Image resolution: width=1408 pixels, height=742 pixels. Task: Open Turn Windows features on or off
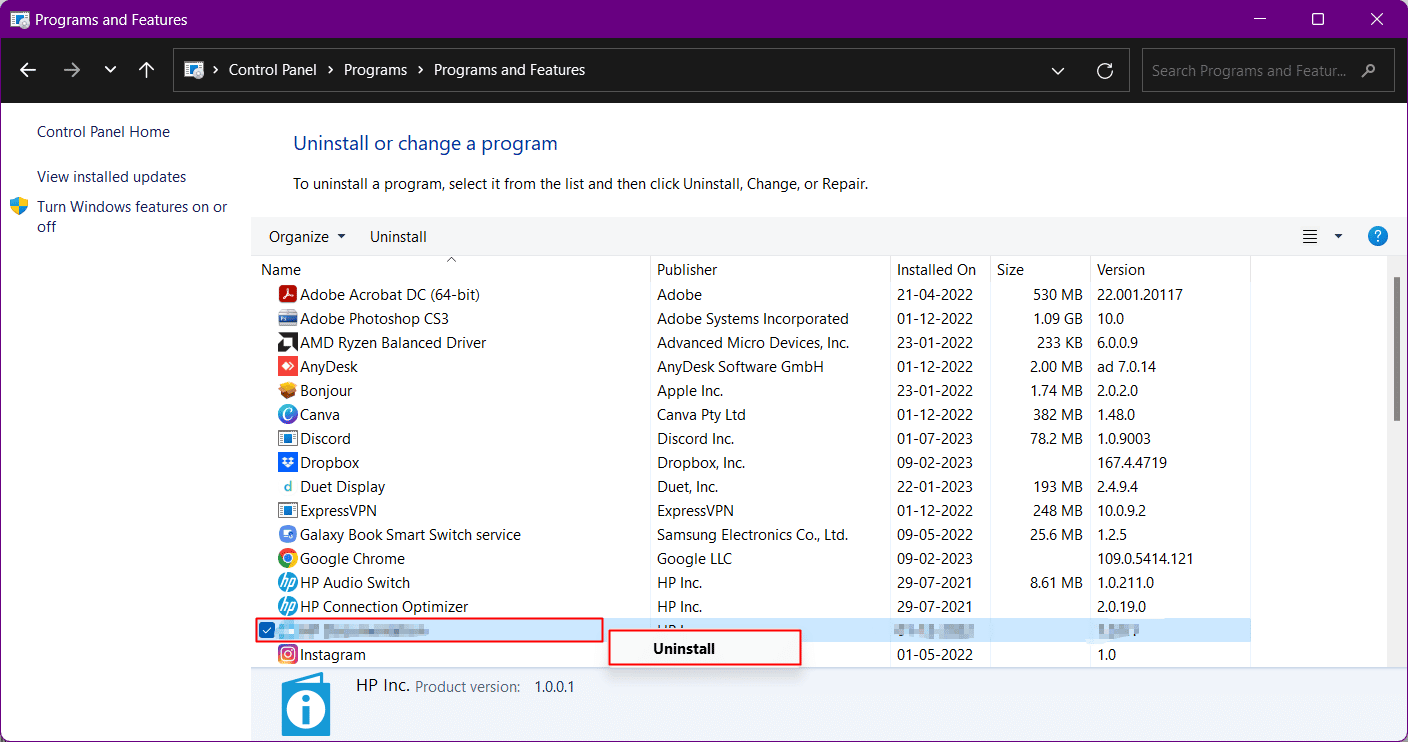pos(132,216)
